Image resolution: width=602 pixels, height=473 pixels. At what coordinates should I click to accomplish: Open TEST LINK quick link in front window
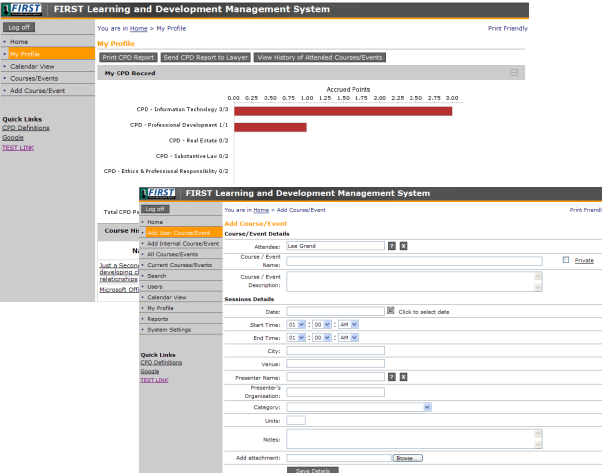(x=154, y=380)
